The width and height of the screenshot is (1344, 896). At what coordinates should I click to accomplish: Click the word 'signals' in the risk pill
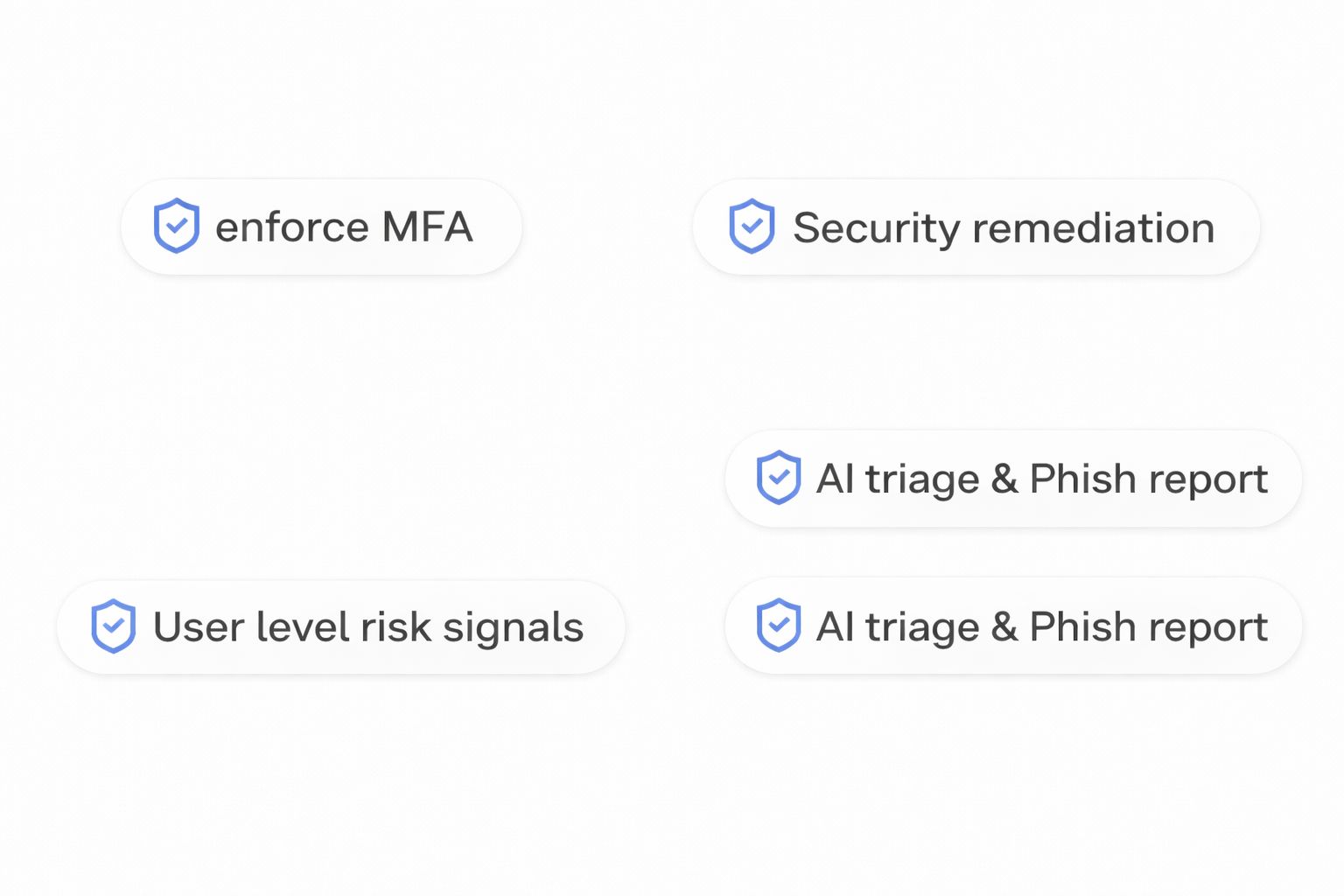point(513,628)
